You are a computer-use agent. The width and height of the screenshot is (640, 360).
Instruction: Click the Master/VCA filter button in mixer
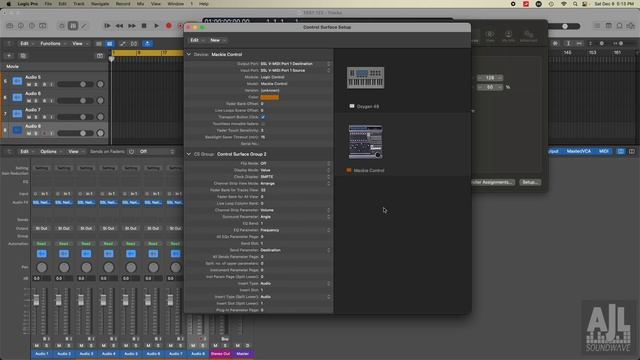coord(578,151)
